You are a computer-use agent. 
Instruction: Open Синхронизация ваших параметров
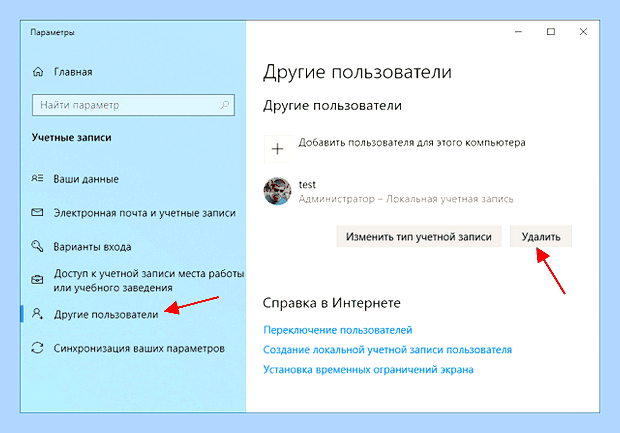(x=139, y=348)
